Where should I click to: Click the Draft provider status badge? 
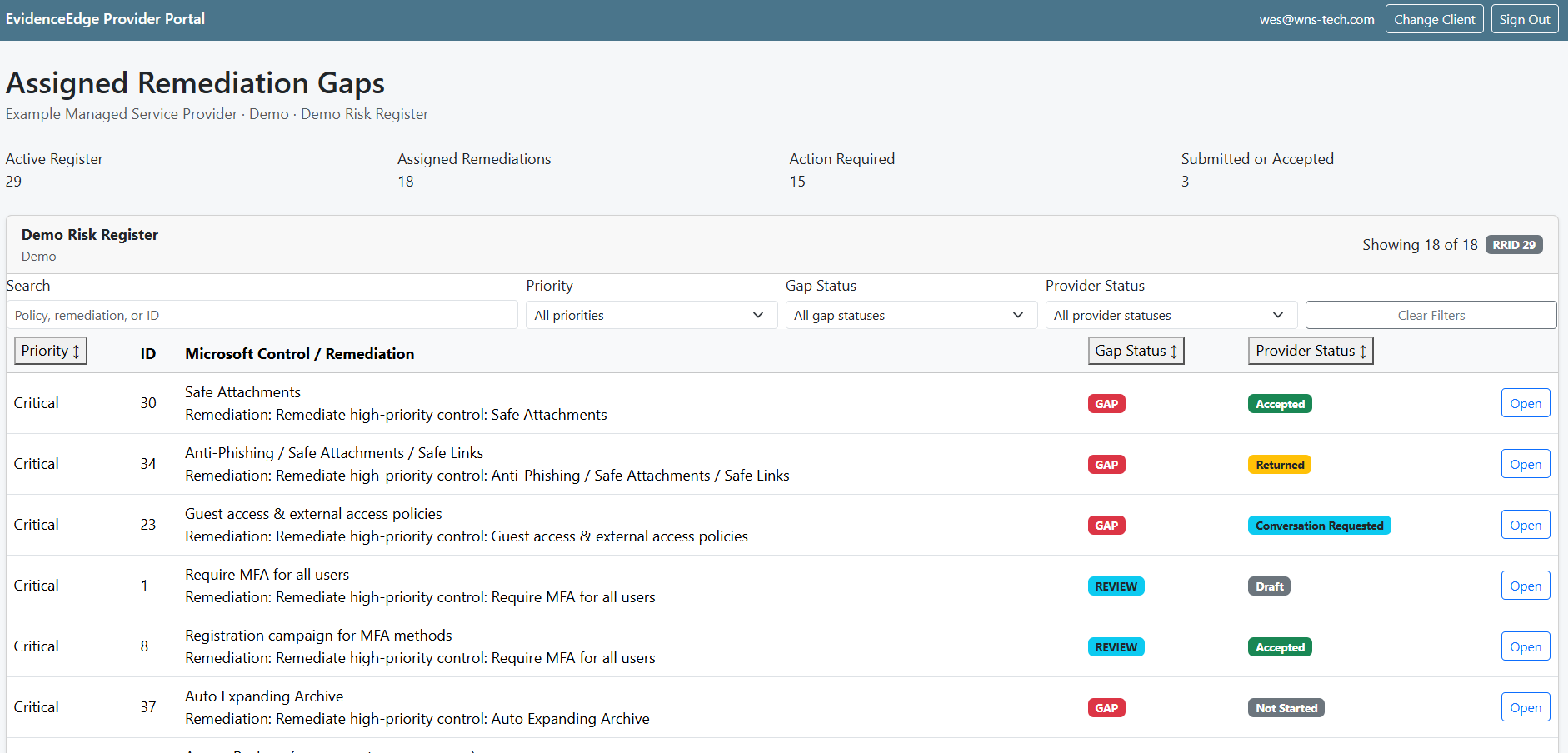(1269, 586)
